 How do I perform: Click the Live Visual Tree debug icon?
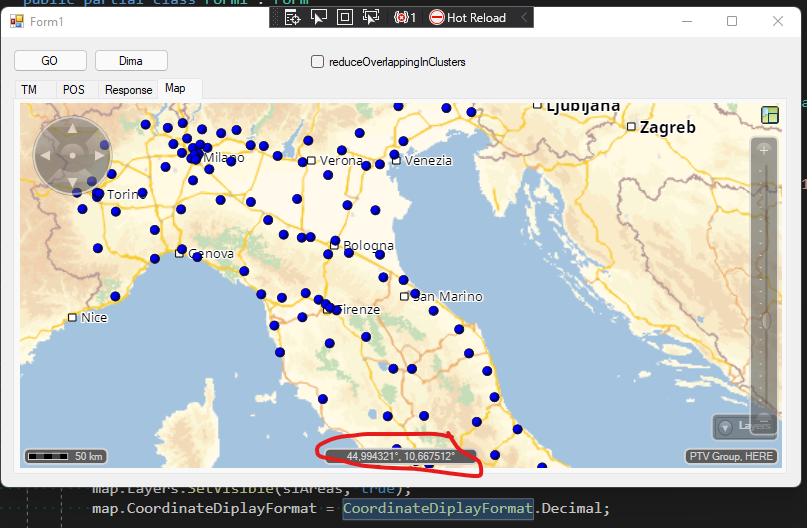(293, 17)
